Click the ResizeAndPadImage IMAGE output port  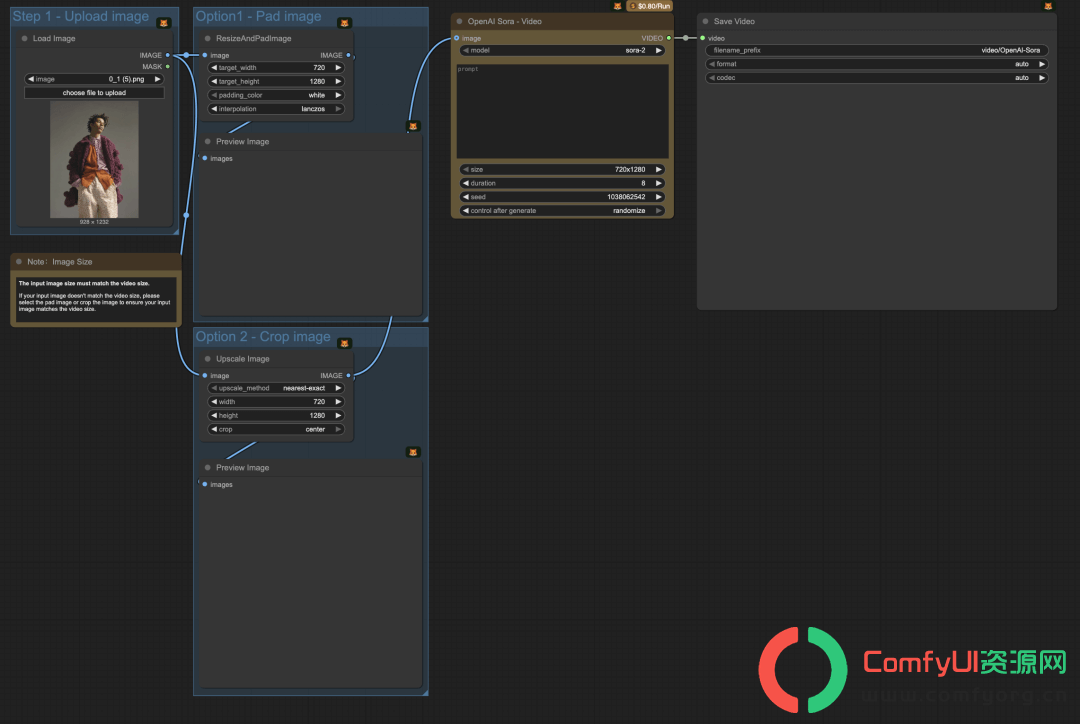(x=349, y=55)
